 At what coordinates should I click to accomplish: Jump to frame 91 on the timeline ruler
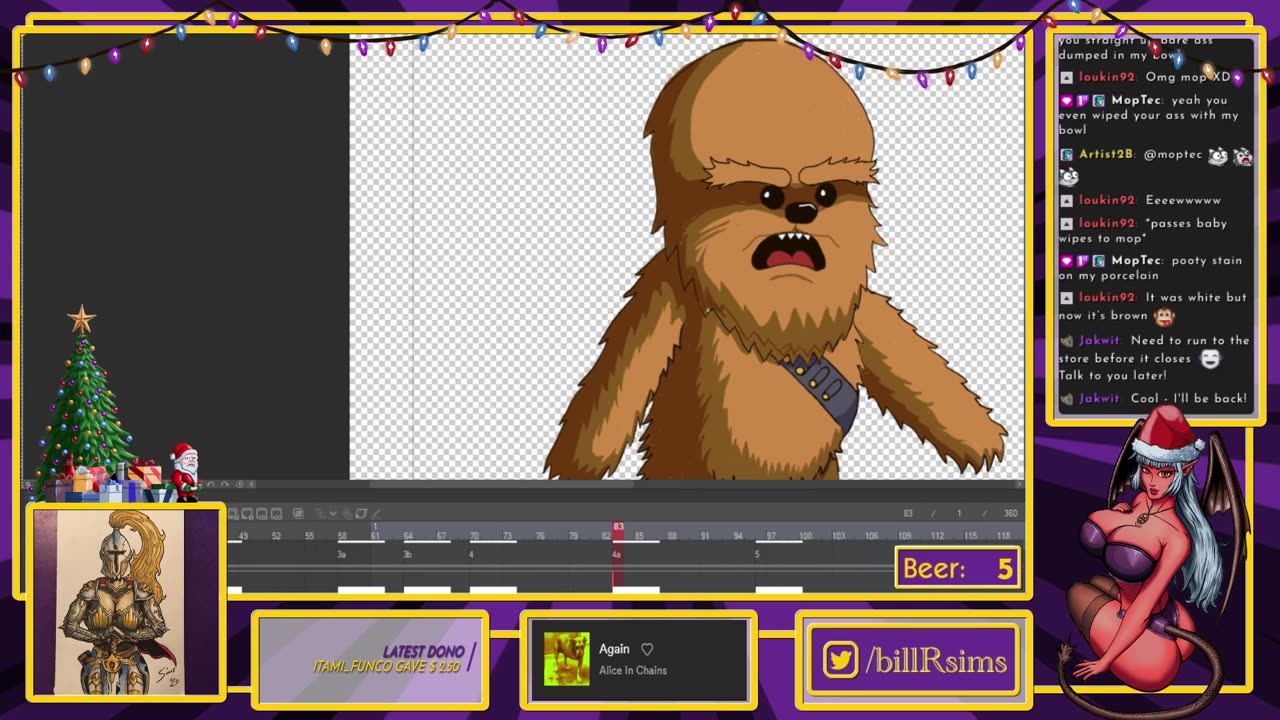(x=705, y=537)
